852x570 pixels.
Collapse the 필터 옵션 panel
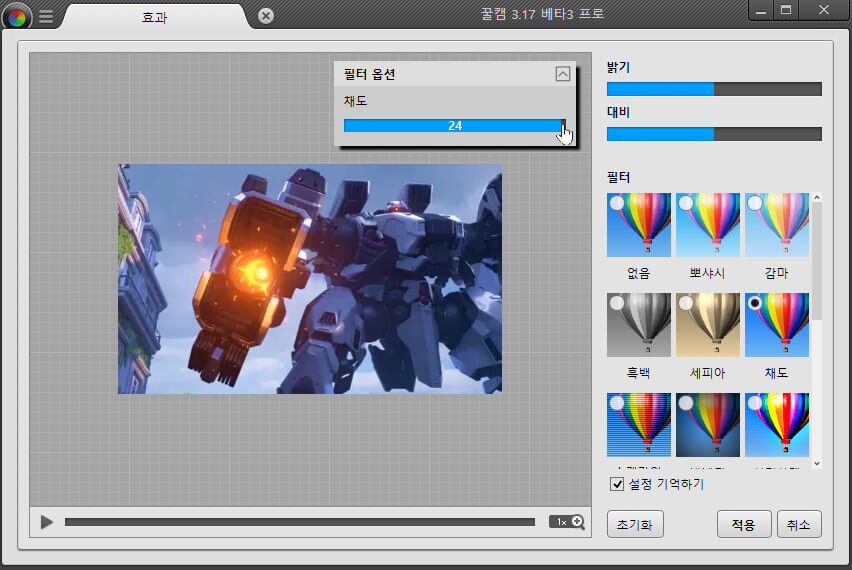[562, 74]
